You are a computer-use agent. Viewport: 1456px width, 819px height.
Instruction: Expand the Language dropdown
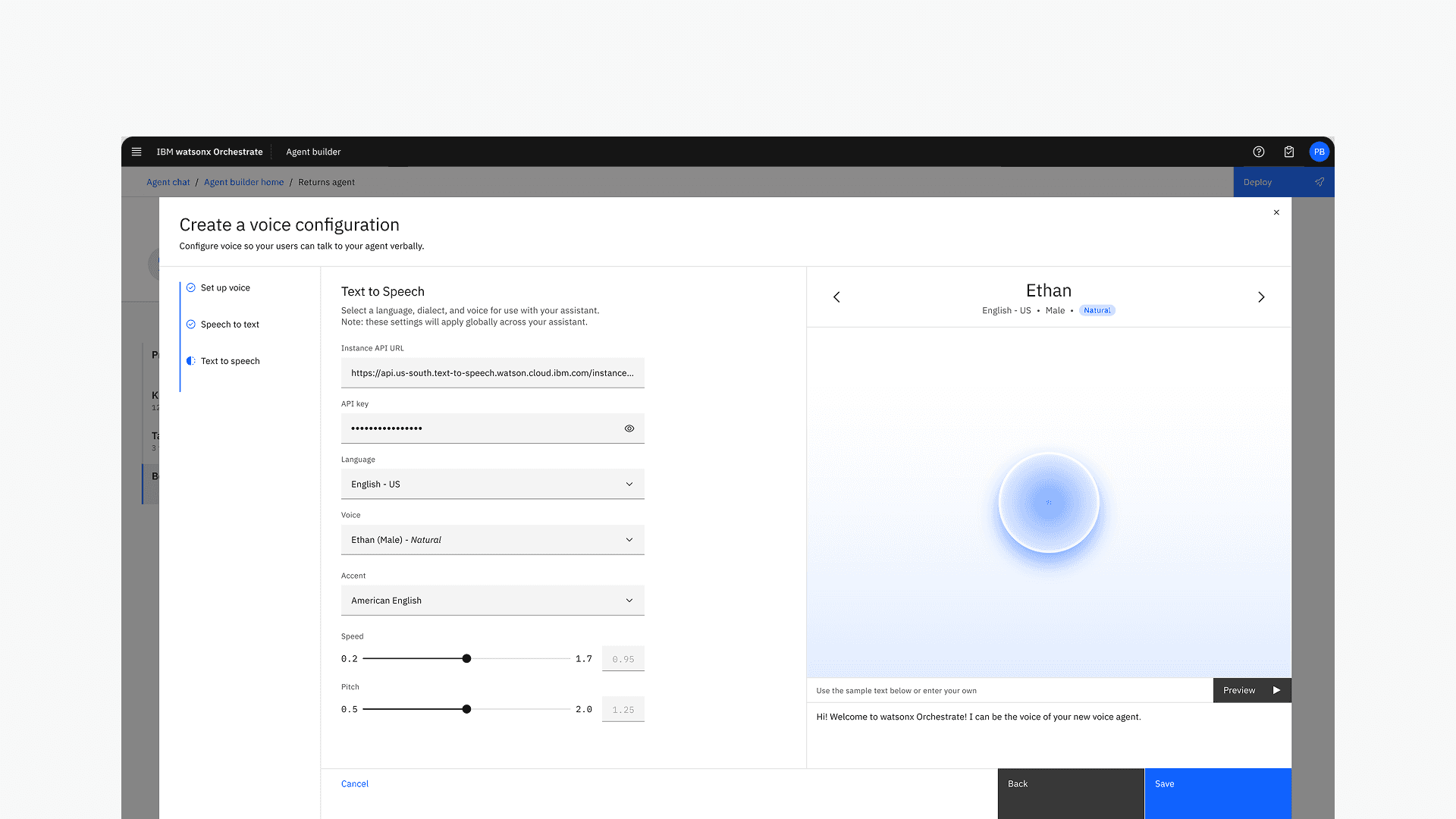coord(492,484)
